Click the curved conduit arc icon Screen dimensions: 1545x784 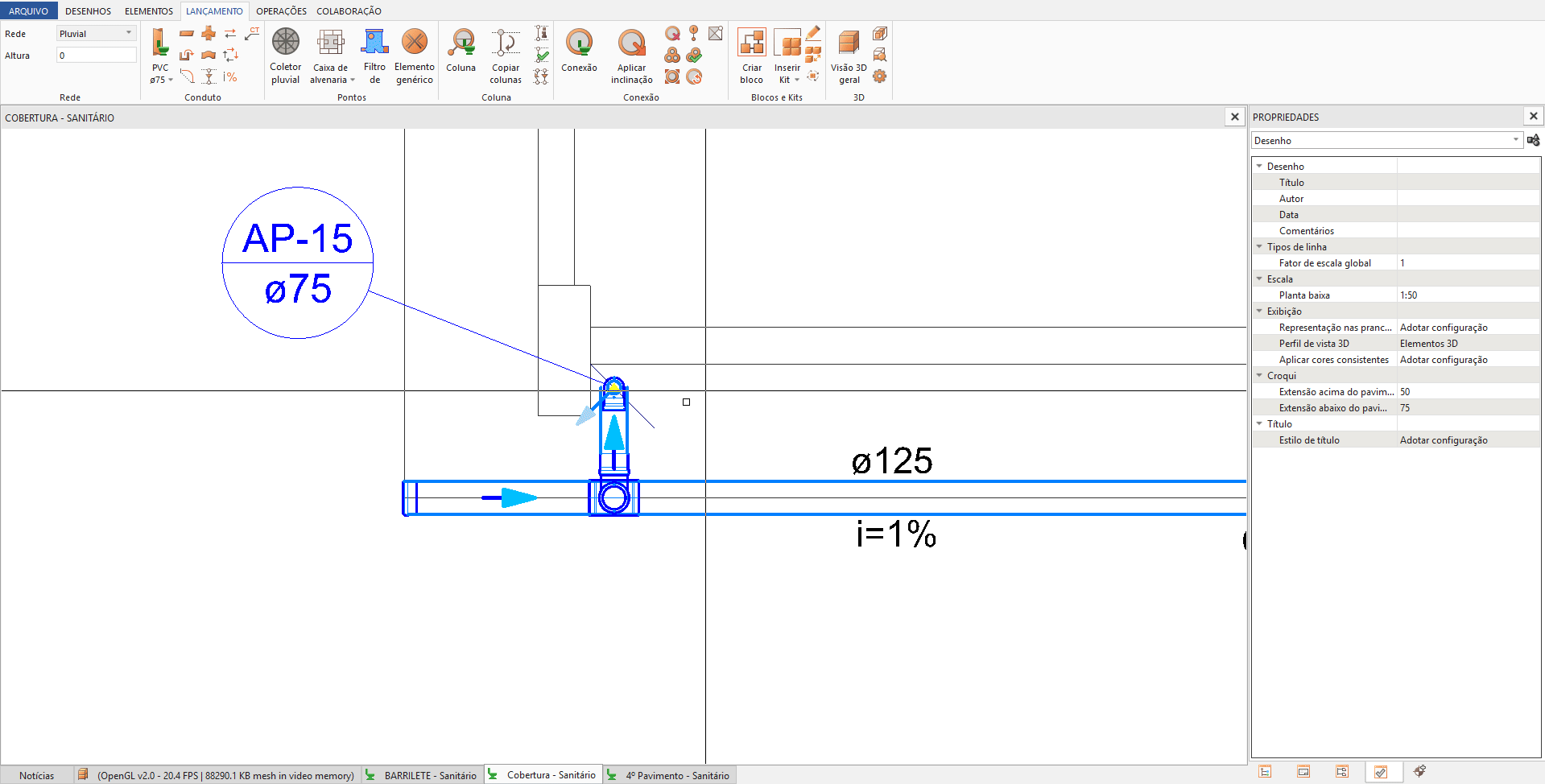click(x=187, y=76)
